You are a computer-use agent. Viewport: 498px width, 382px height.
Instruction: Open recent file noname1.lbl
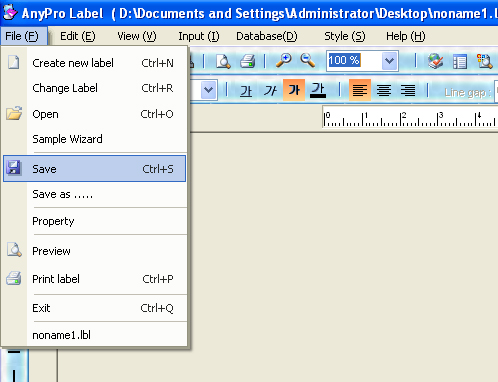pyautogui.click(x=95, y=335)
